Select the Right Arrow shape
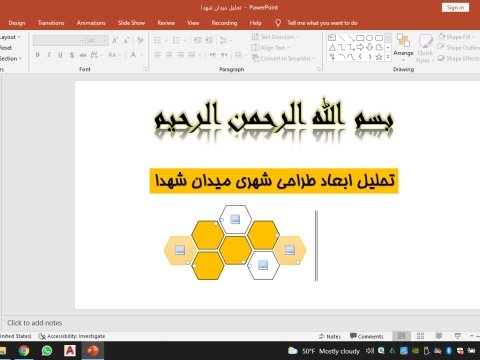This screenshot has height=360, width=480. pos(360,47)
